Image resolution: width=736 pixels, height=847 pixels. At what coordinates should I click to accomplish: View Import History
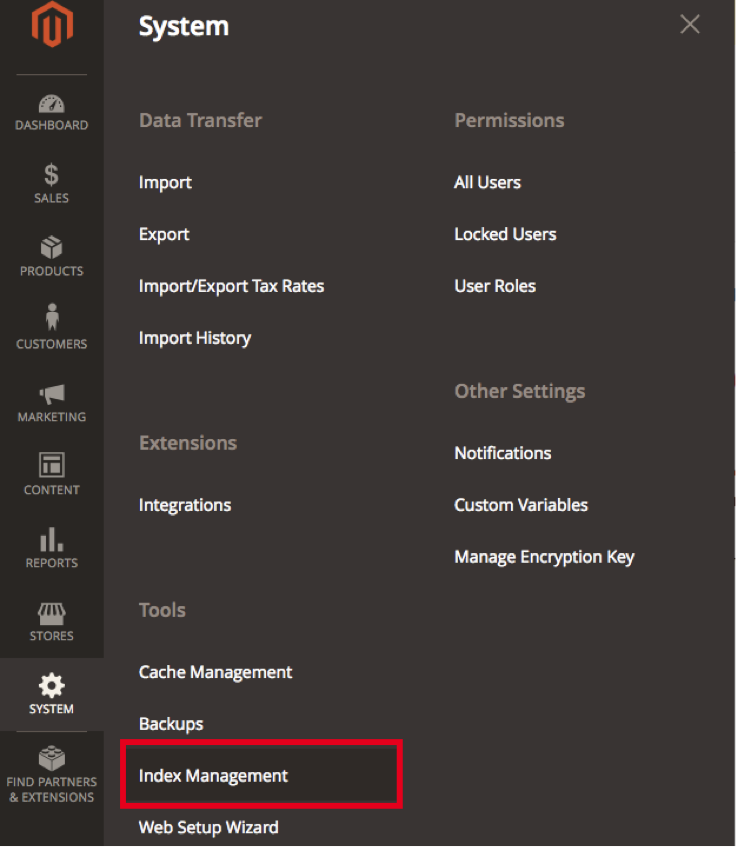coord(194,338)
